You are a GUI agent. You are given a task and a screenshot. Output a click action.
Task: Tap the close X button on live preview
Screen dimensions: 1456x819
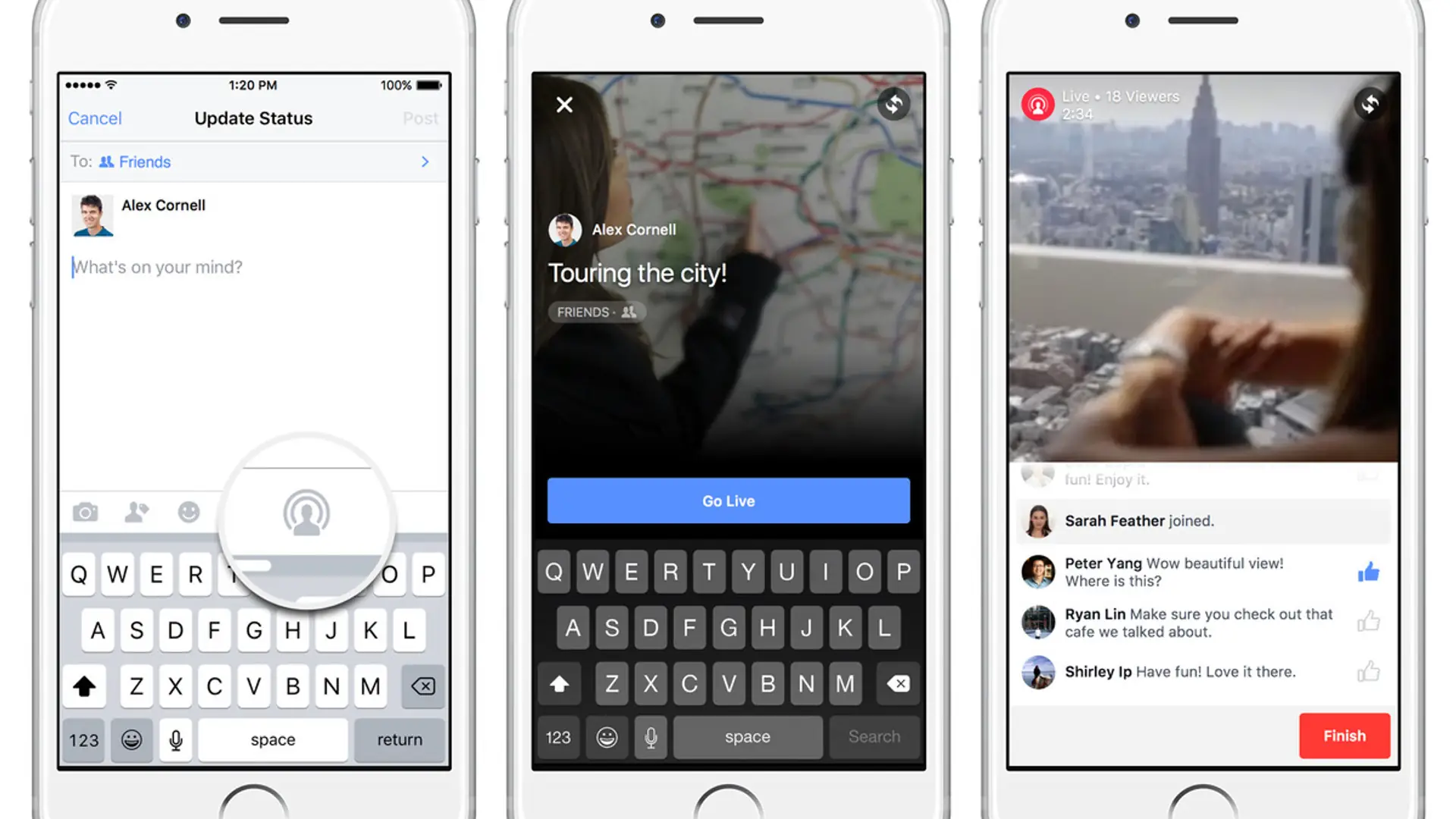click(565, 105)
